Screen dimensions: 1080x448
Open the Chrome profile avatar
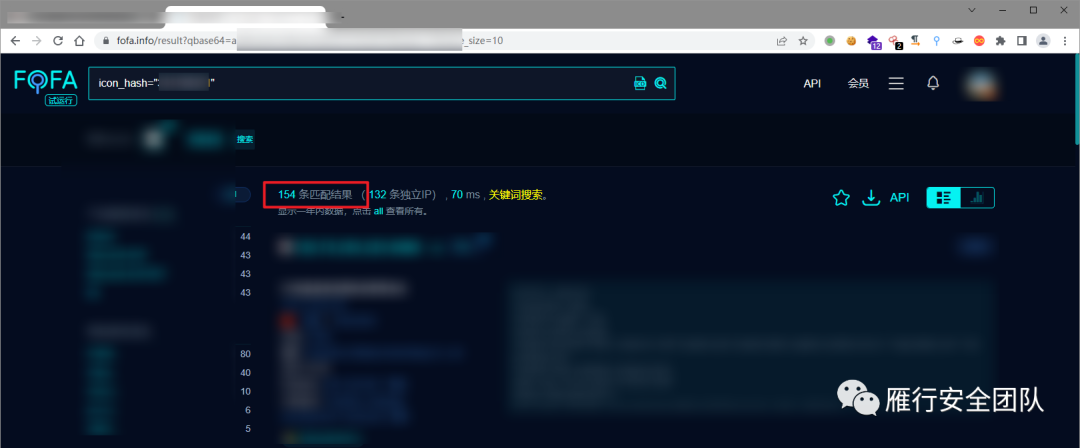[1043, 41]
